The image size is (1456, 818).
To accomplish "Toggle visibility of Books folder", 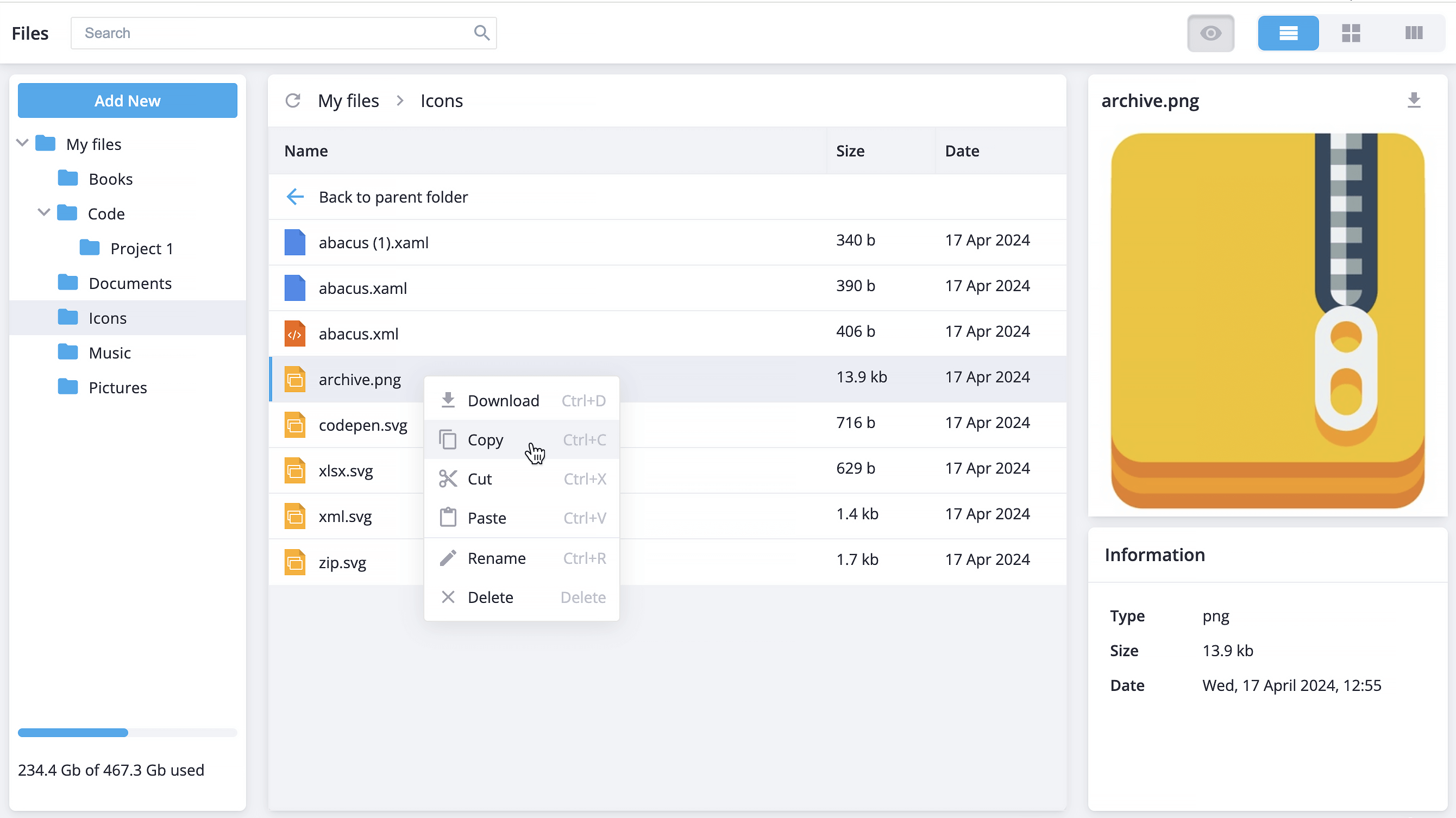I will [44, 179].
